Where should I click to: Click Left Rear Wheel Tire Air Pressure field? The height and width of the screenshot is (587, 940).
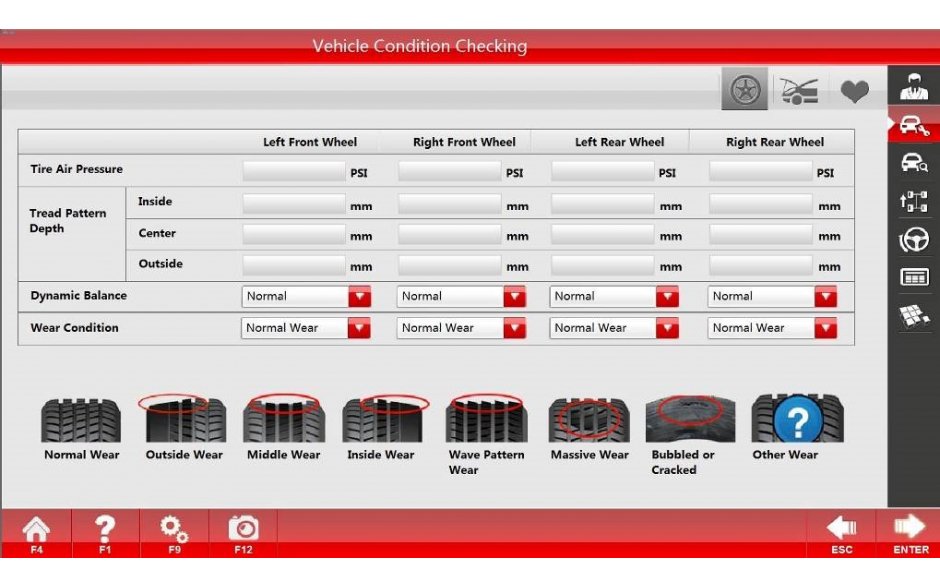(x=602, y=171)
